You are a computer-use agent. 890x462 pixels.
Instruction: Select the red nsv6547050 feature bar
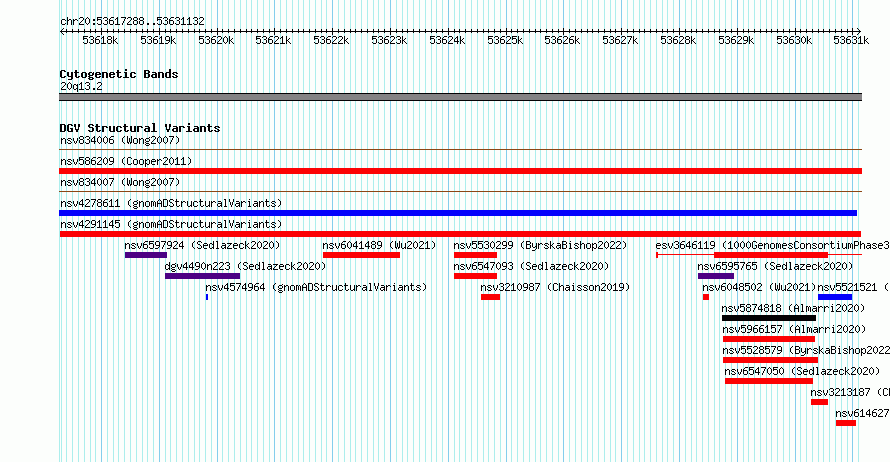(x=769, y=381)
